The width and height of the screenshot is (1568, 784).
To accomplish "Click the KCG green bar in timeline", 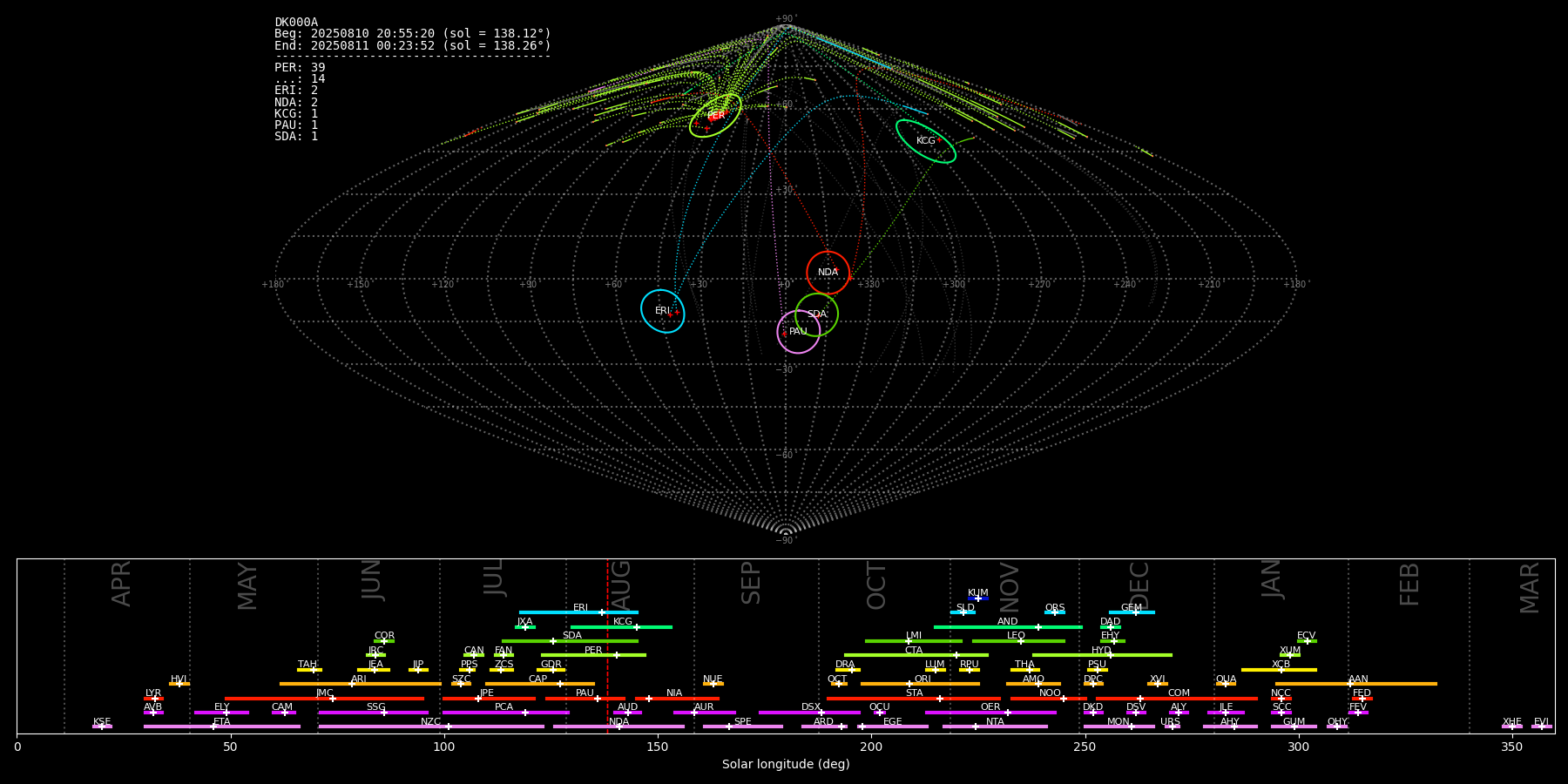I will click(621, 626).
